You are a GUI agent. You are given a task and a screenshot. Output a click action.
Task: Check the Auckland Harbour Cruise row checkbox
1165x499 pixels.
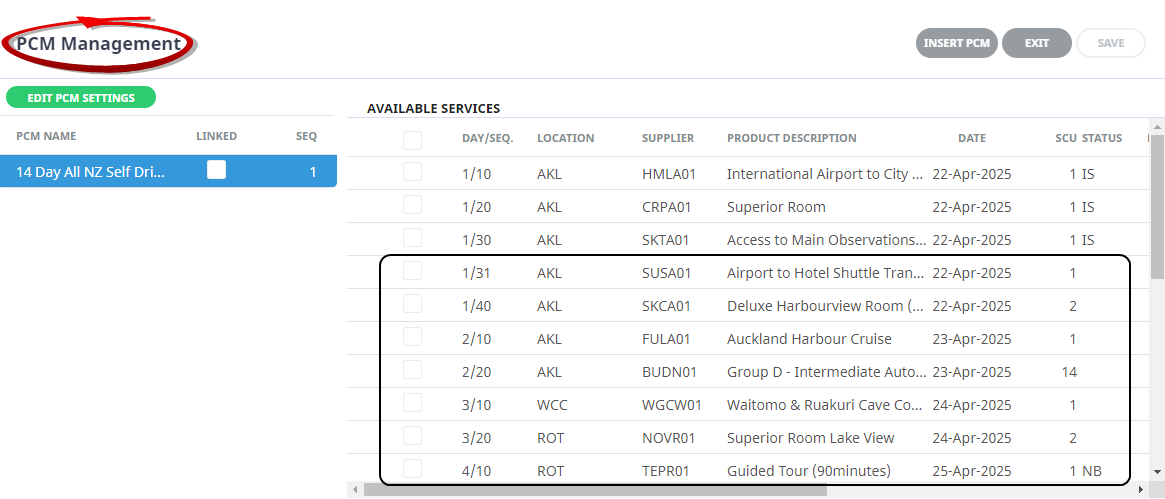tap(412, 338)
